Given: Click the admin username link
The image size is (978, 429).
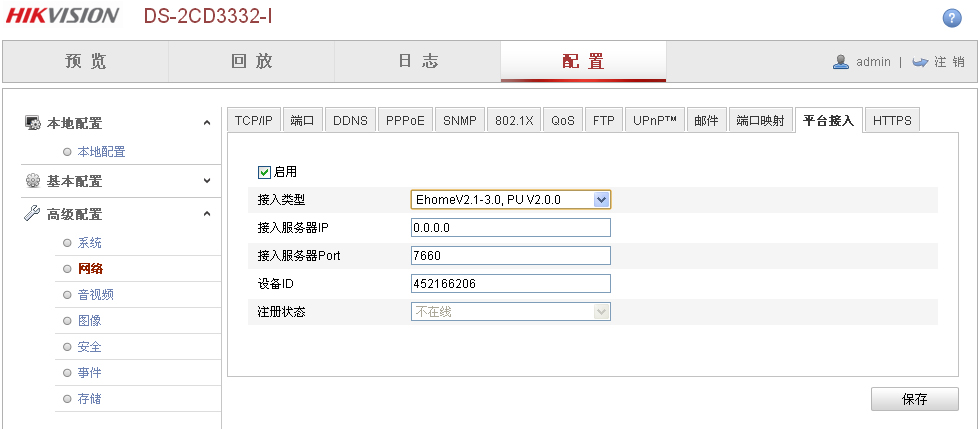Looking at the screenshot, I should pos(873,62).
